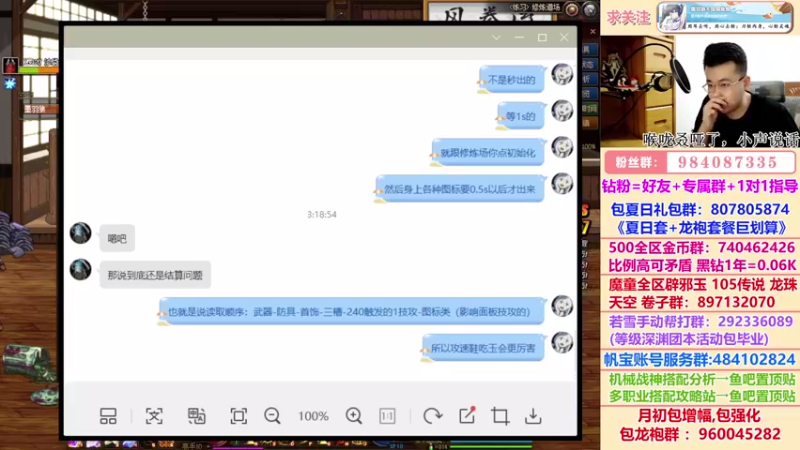Click the 100% zoom level text
Image resolution: width=800 pixels, height=450 pixels.
coord(313,416)
